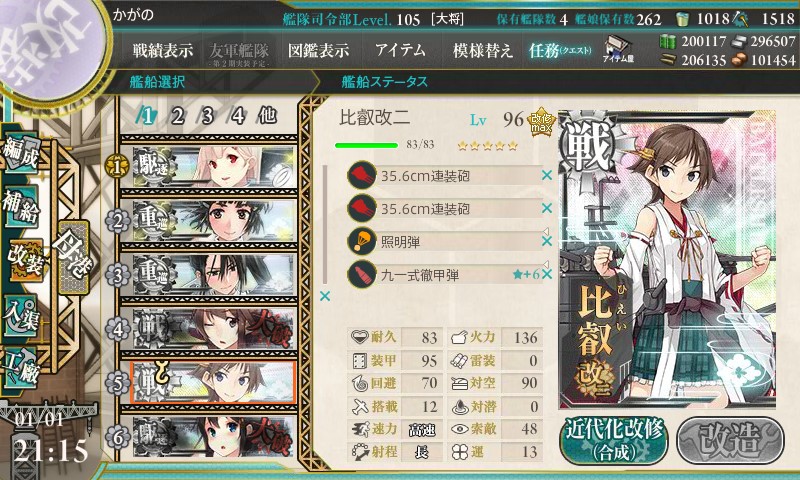Remove 九一式徹甲弾 equipment with its X

(x=547, y=274)
